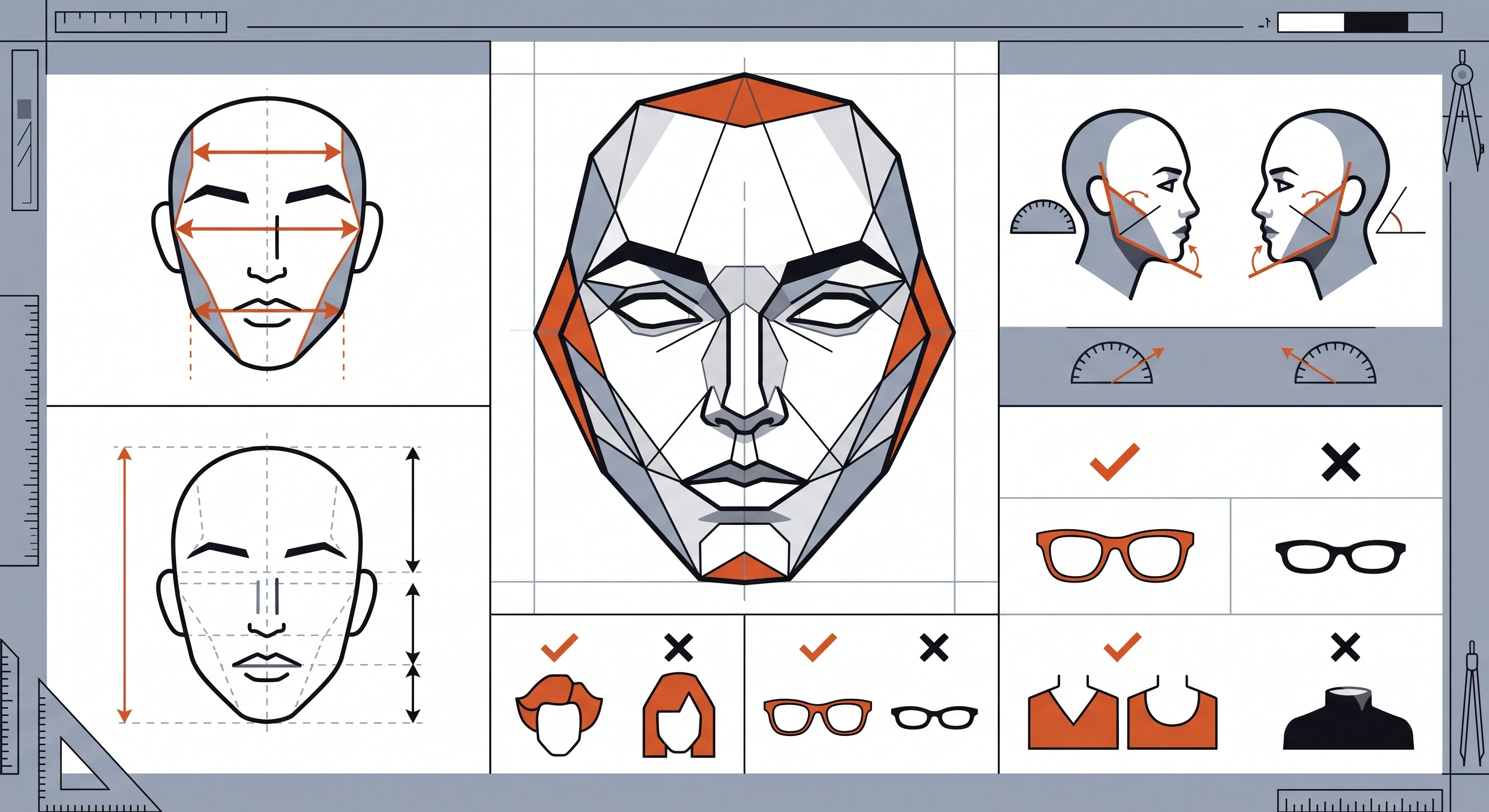Click the tall vertical ruler on the left edge
The height and width of the screenshot is (812, 1489).
(x=19, y=430)
